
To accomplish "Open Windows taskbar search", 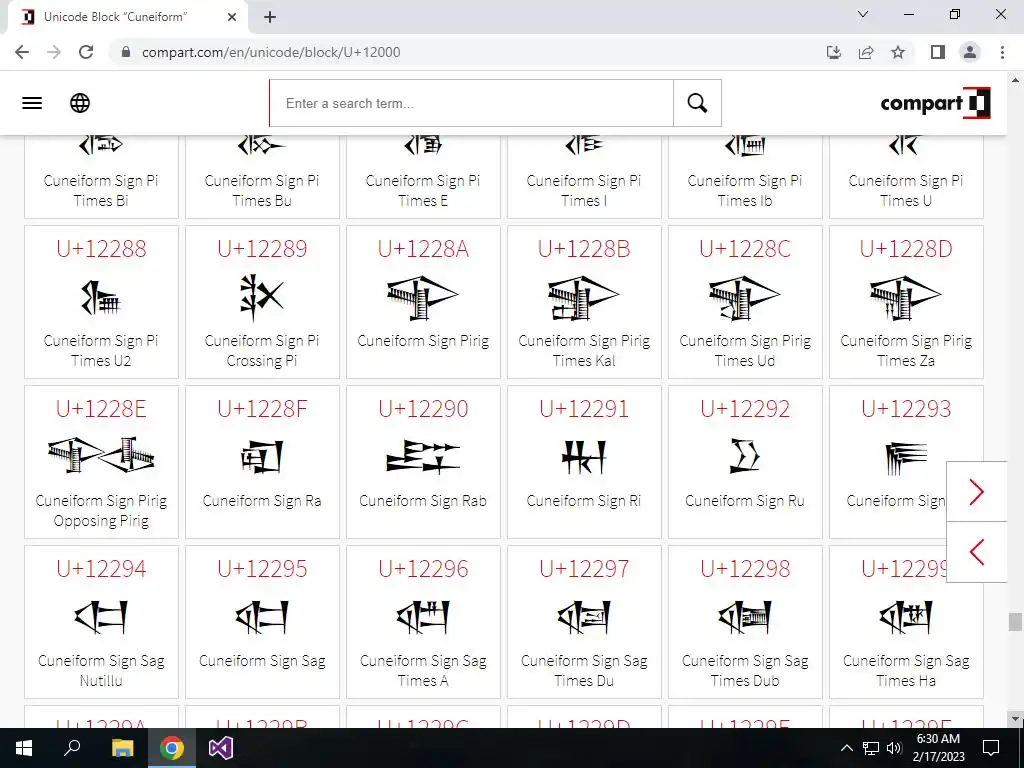I will point(72,748).
